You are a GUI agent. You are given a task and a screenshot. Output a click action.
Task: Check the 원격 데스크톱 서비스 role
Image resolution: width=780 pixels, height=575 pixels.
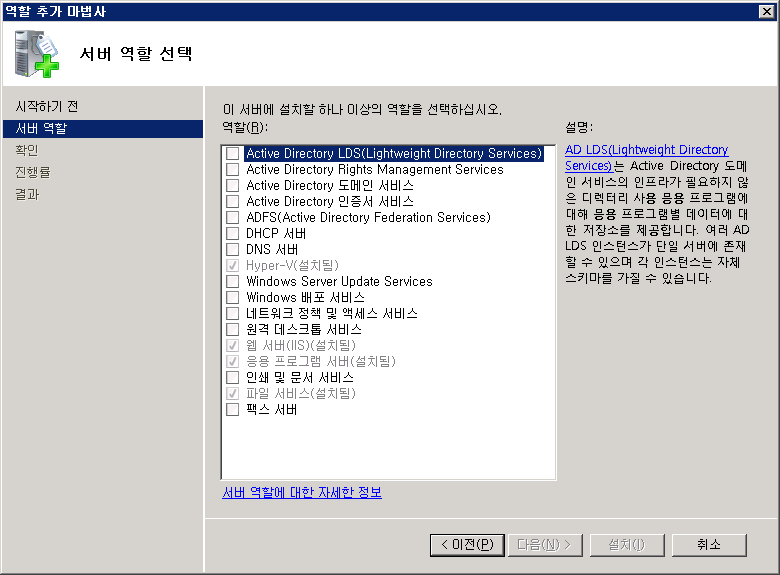coord(233,330)
